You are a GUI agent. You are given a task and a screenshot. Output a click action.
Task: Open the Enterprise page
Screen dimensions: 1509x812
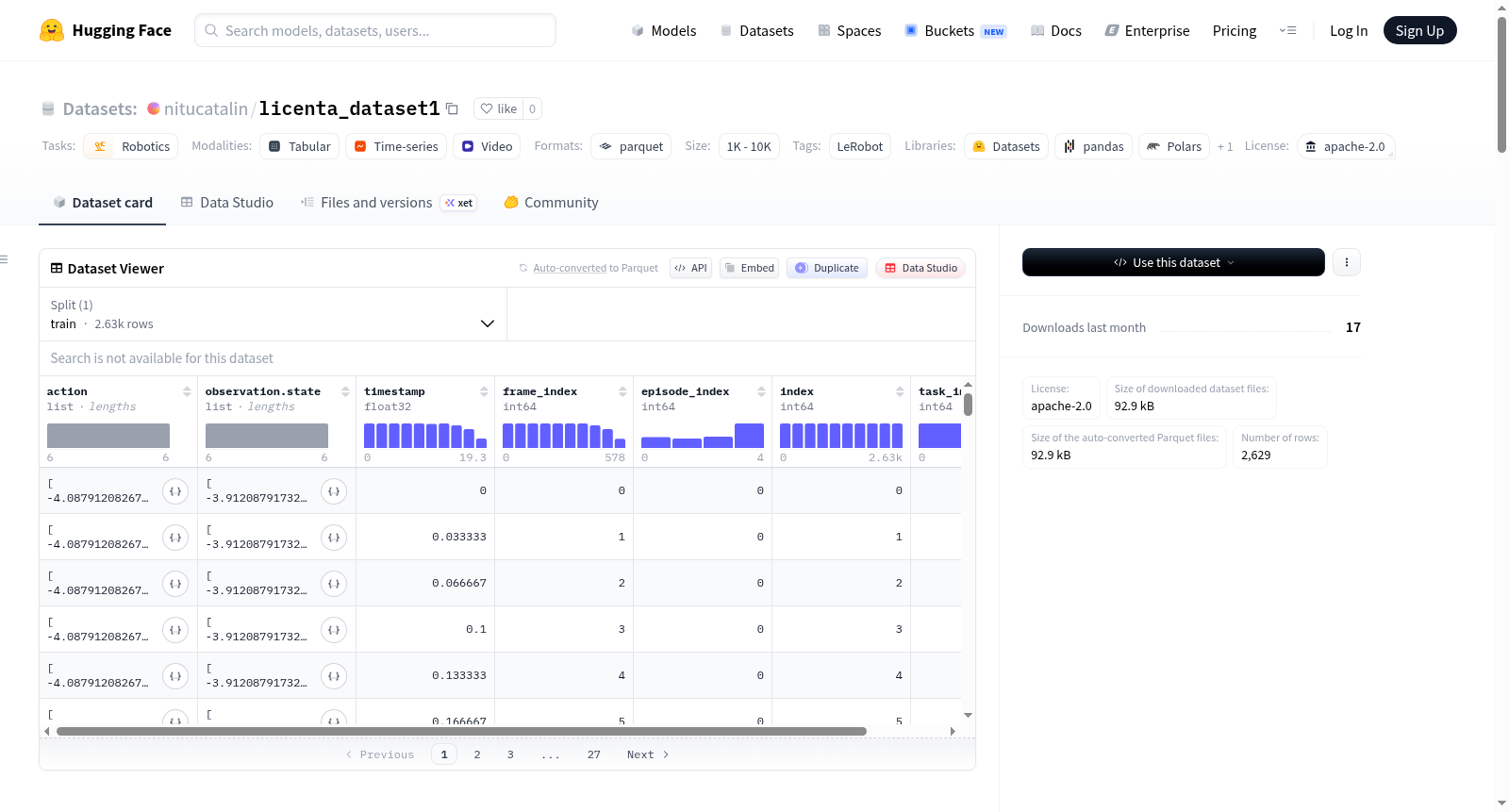(x=1147, y=31)
